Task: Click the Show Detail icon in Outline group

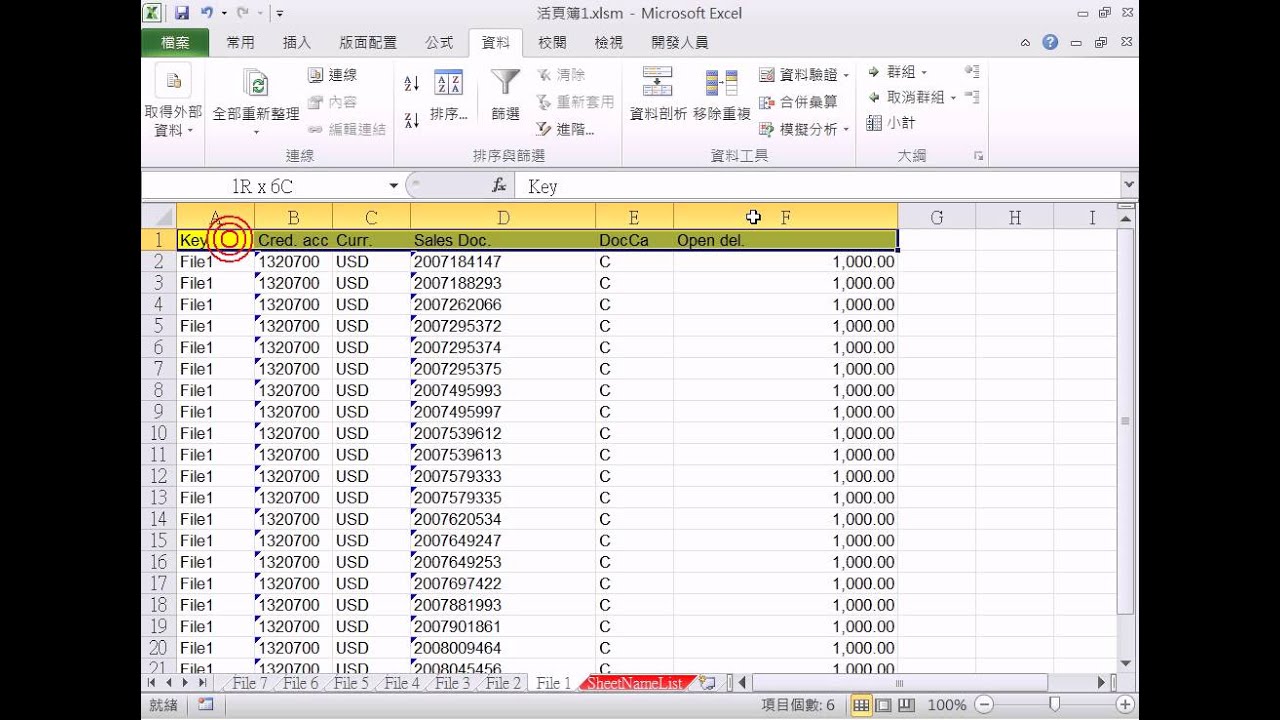Action: pyautogui.click(x=972, y=72)
